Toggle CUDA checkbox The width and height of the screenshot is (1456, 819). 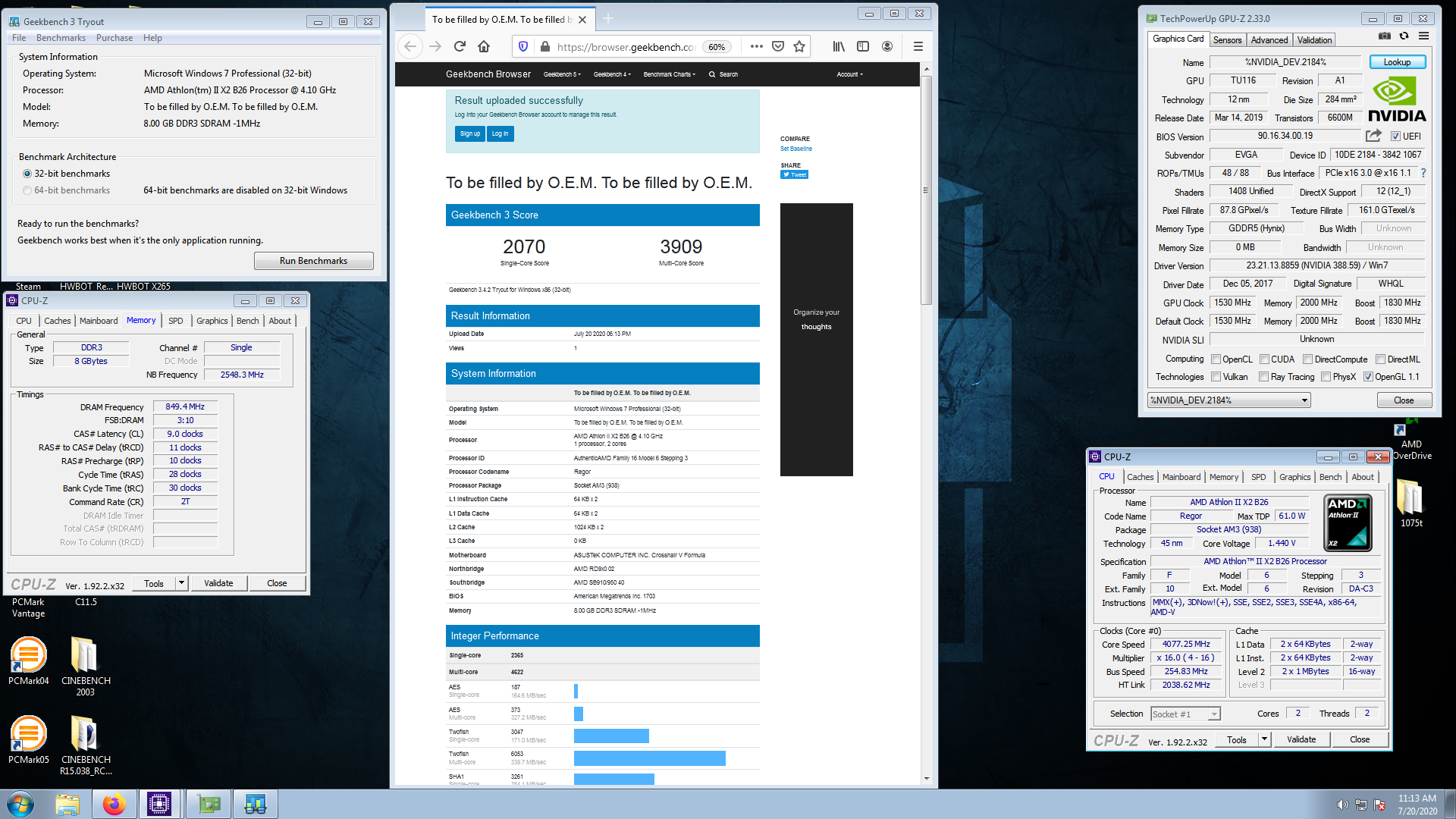coord(1264,359)
